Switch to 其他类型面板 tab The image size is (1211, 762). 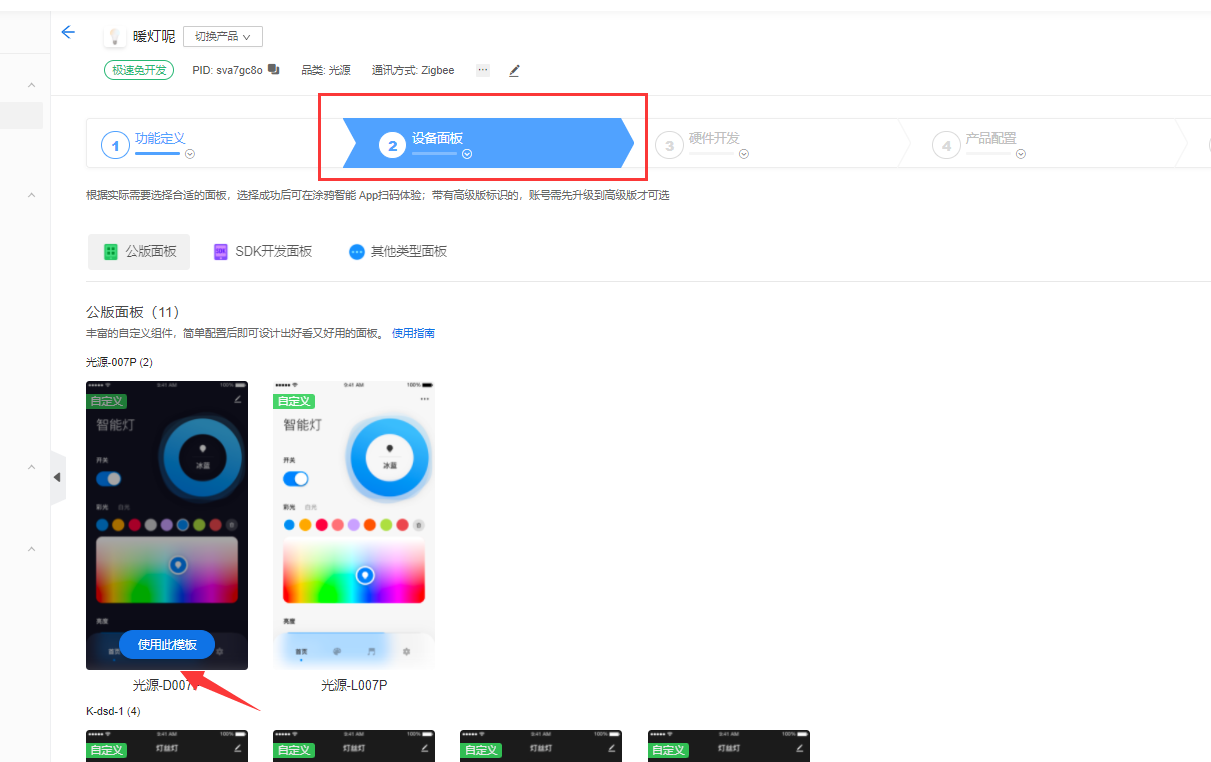398,252
